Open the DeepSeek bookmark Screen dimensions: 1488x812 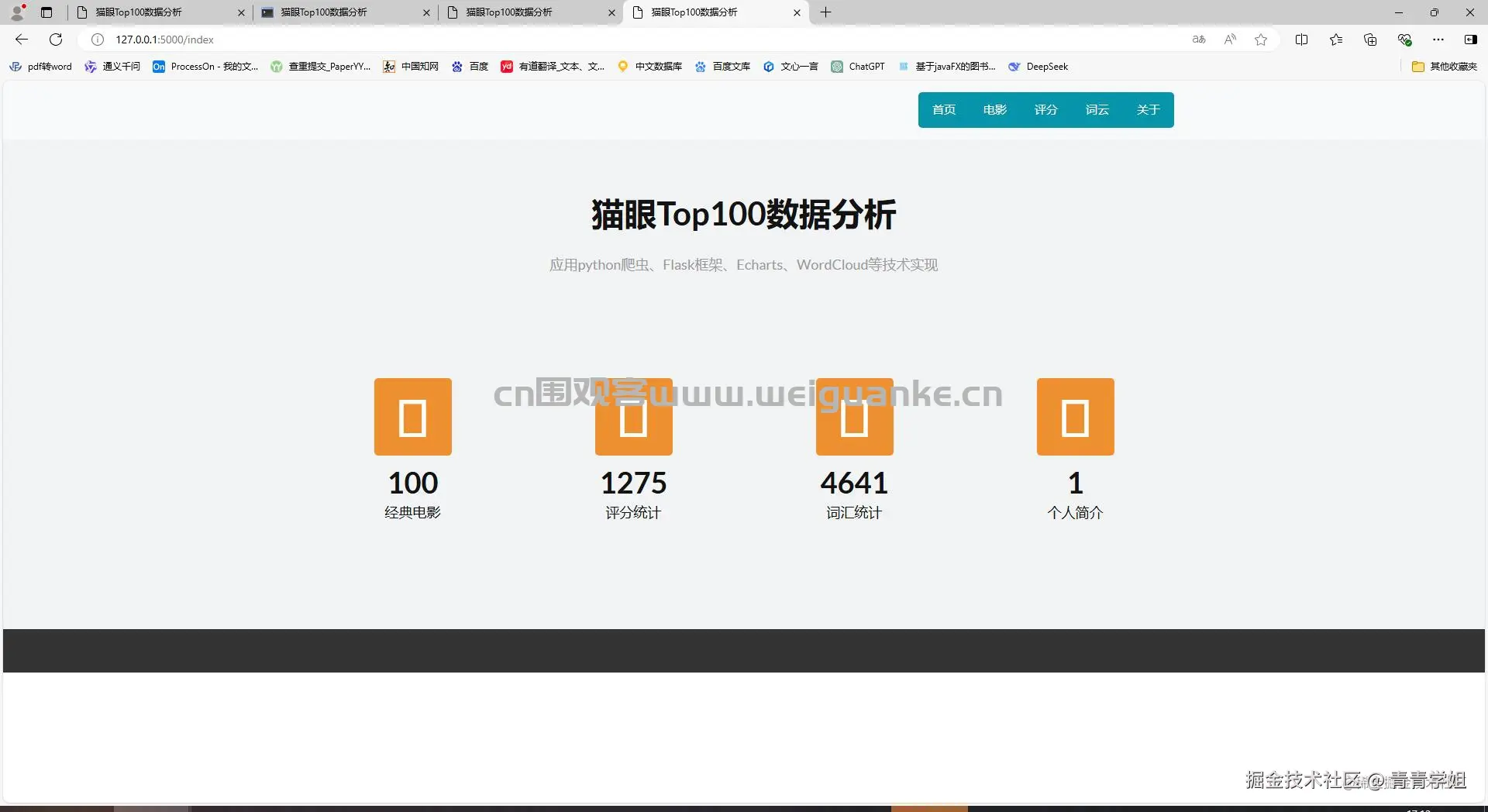click(x=1038, y=67)
